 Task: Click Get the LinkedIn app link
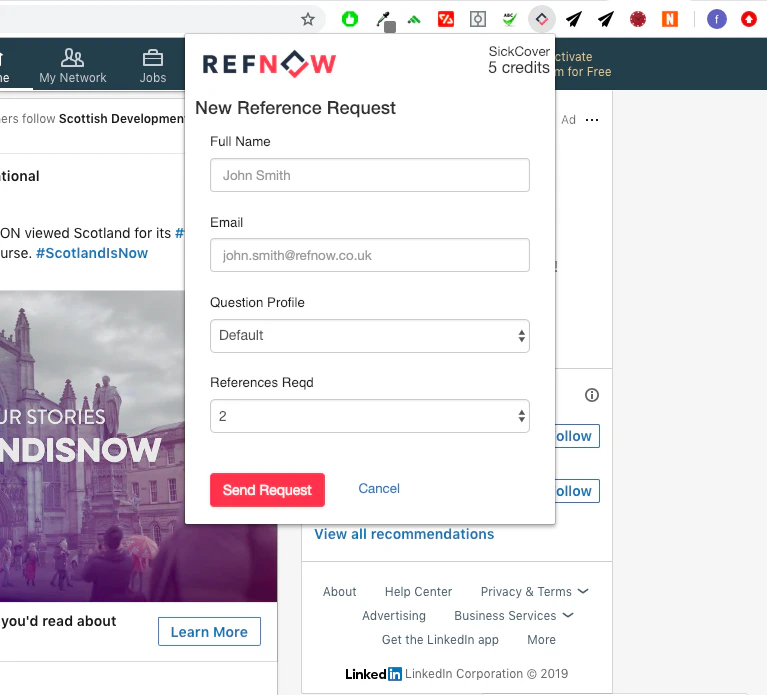(x=440, y=640)
